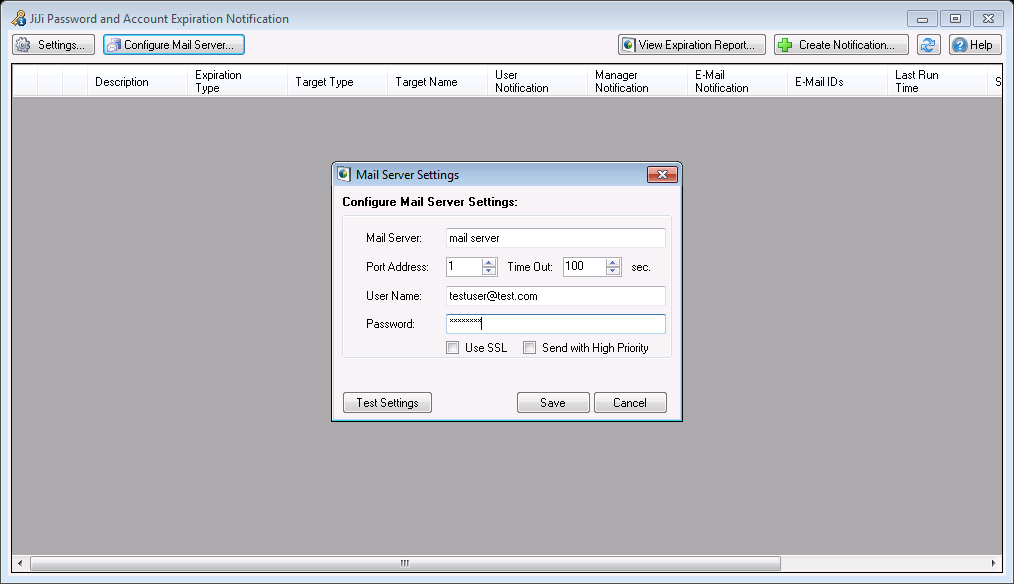
Task: Open the Settings toolbar button
Action: 53,45
